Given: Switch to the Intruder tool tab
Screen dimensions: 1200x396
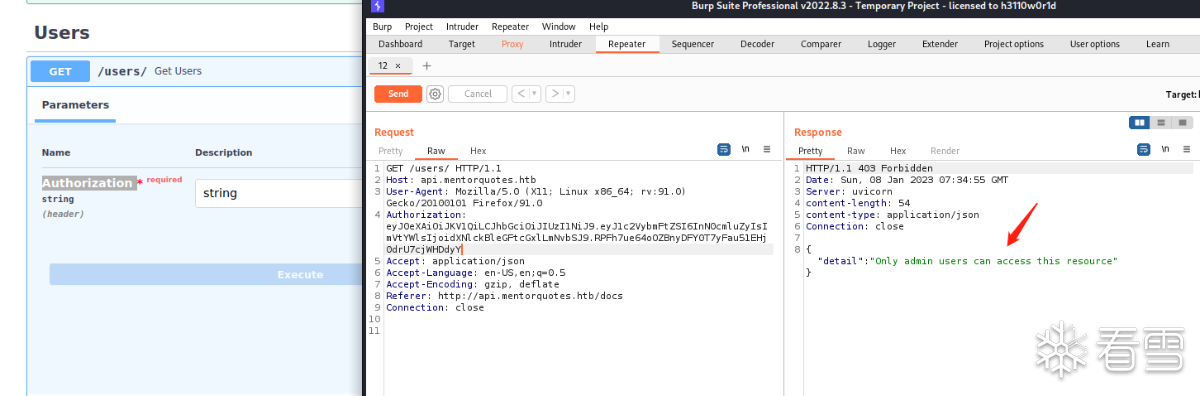Looking at the screenshot, I should 565,44.
